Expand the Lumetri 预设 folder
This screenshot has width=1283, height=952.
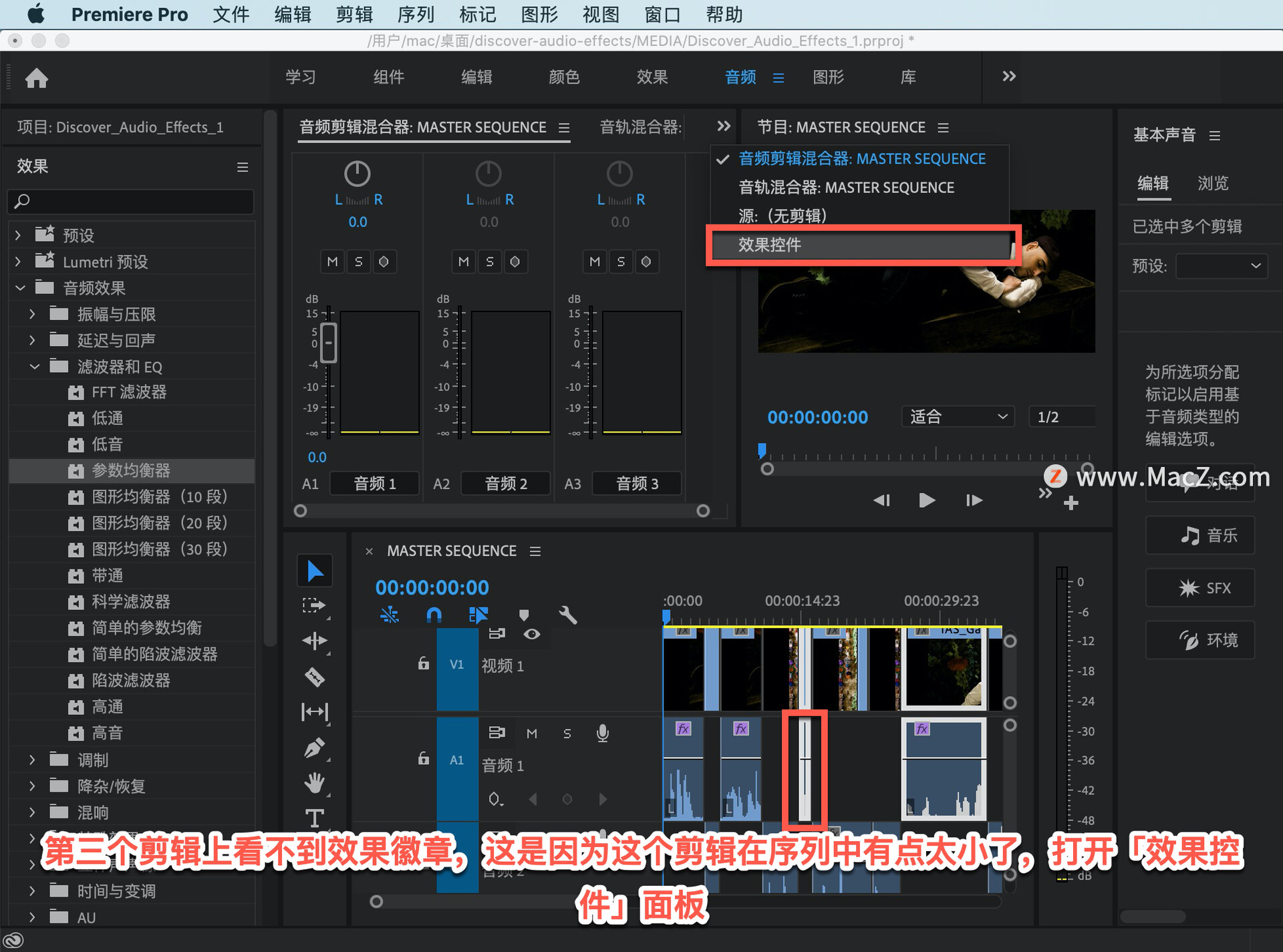tap(18, 261)
